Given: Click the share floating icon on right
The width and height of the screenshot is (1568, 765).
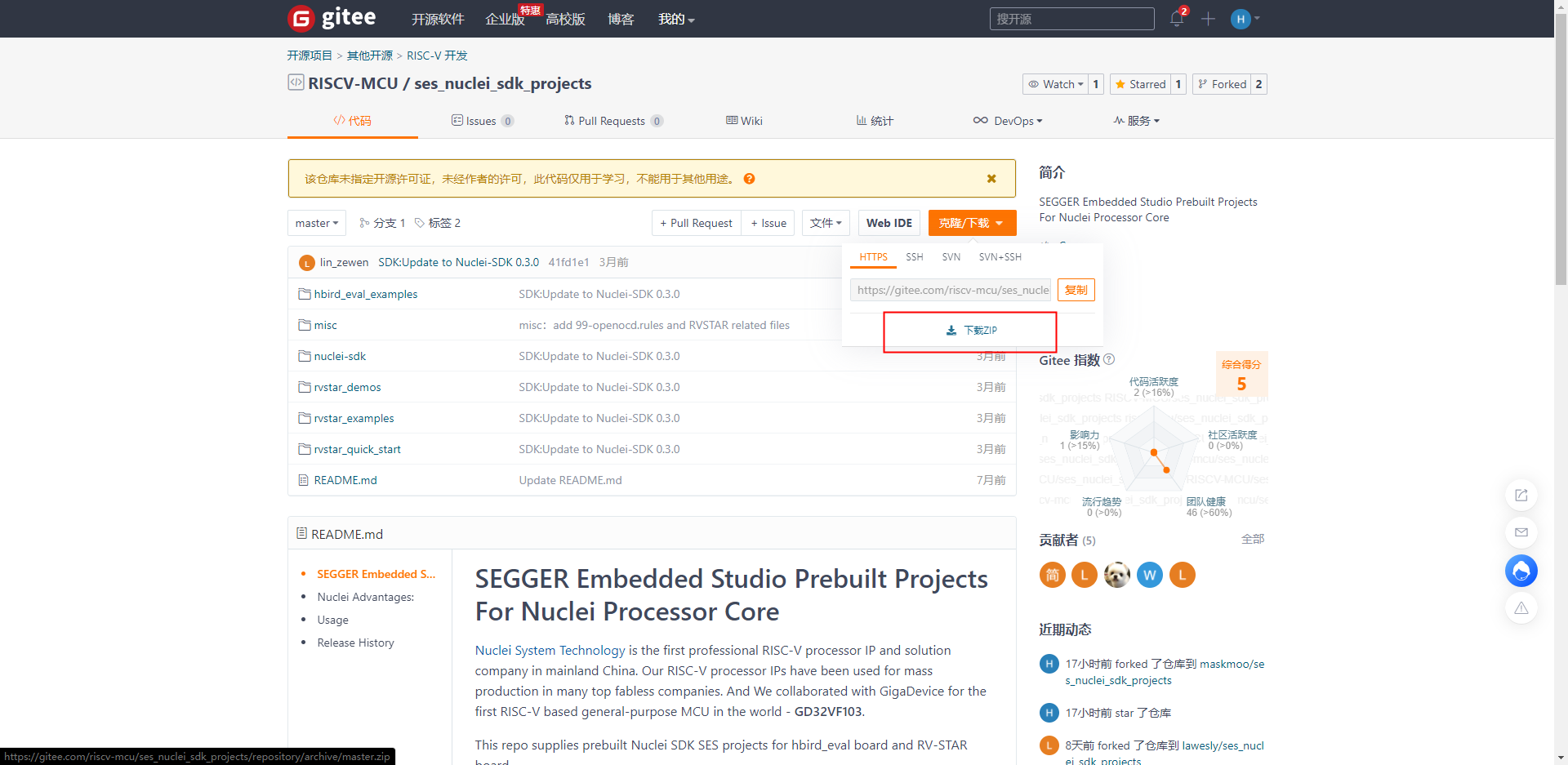Looking at the screenshot, I should pyautogui.click(x=1521, y=496).
